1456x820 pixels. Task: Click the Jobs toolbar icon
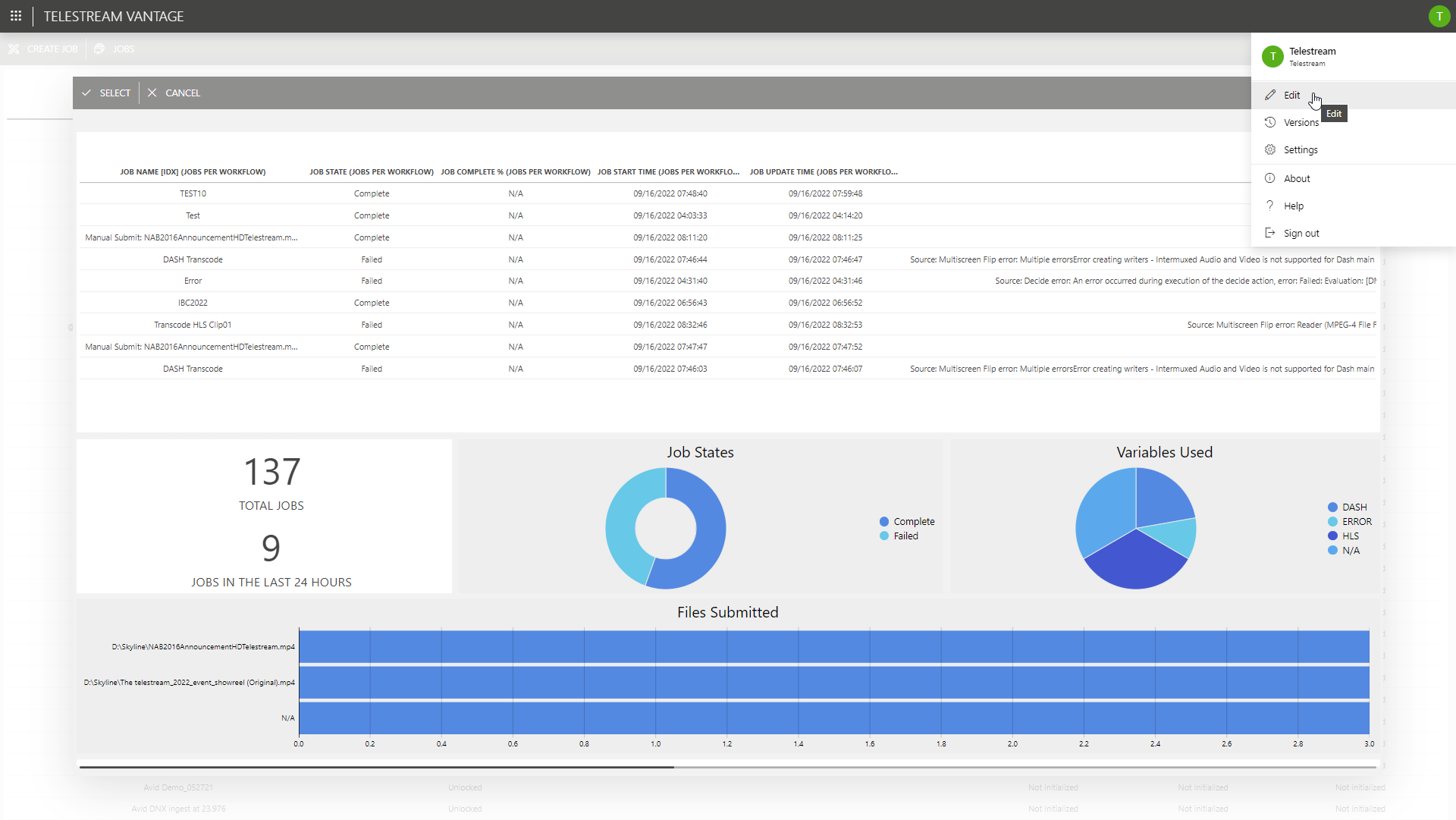click(99, 49)
